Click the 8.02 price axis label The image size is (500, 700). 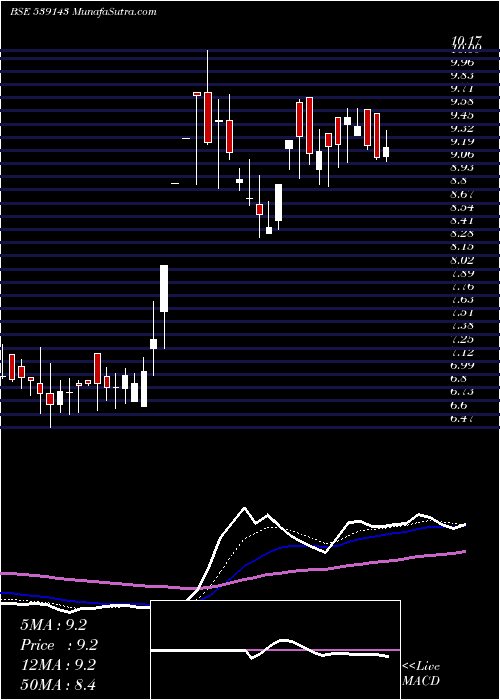[x=461, y=260]
